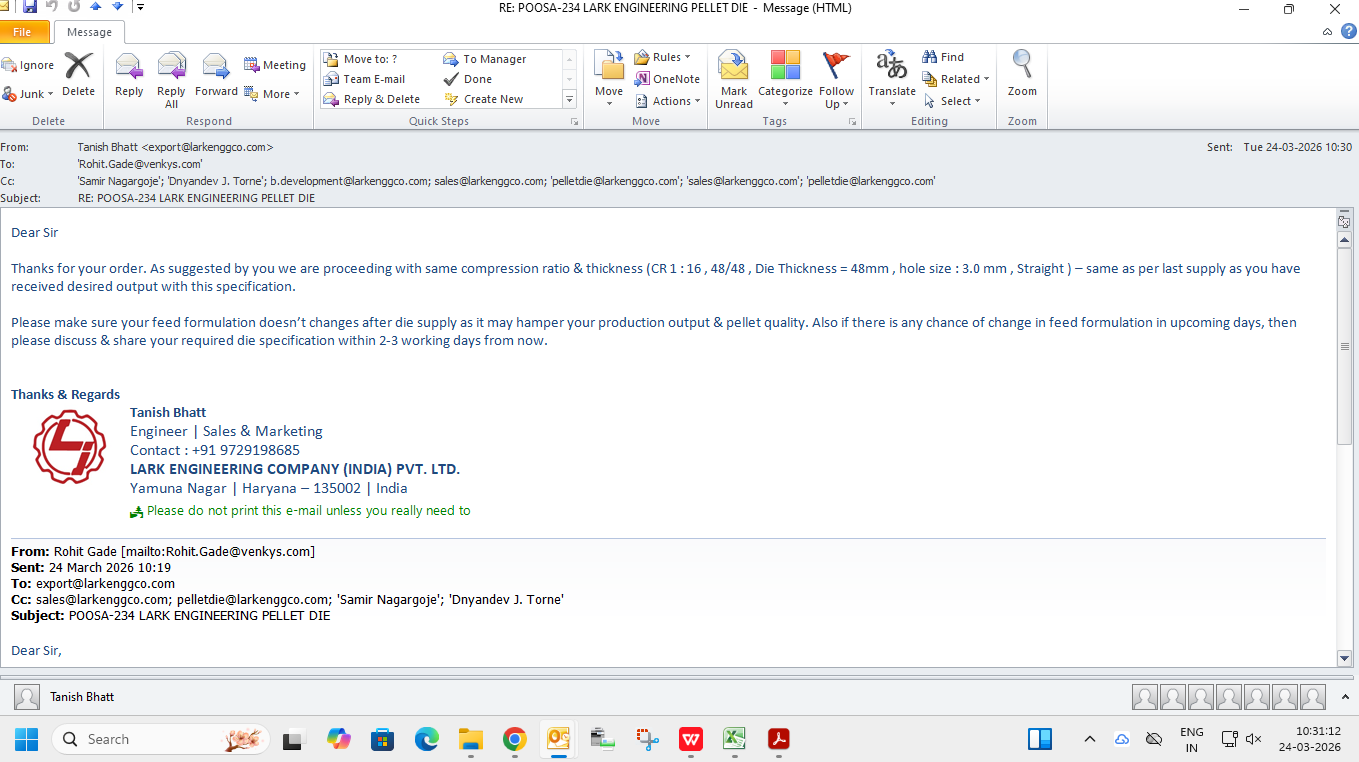Click the Ignore conversation button
This screenshot has width=1359, height=762.
click(x=28, y=65)
